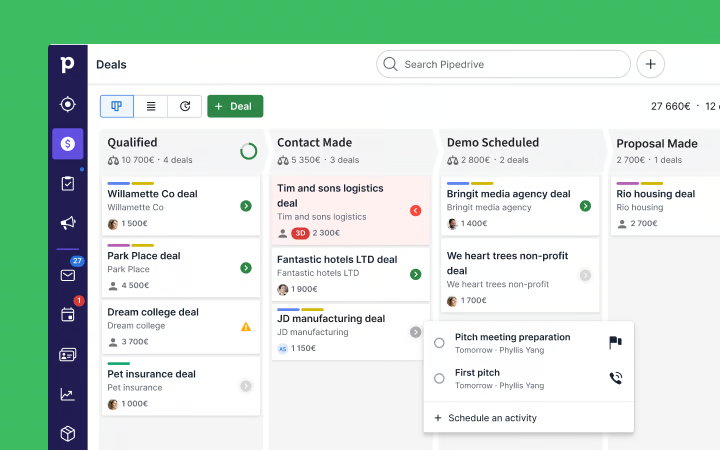Click Park Place deal purple label
Image resolution: width=720 pixels, height=450 pixels.
point(118,246)
